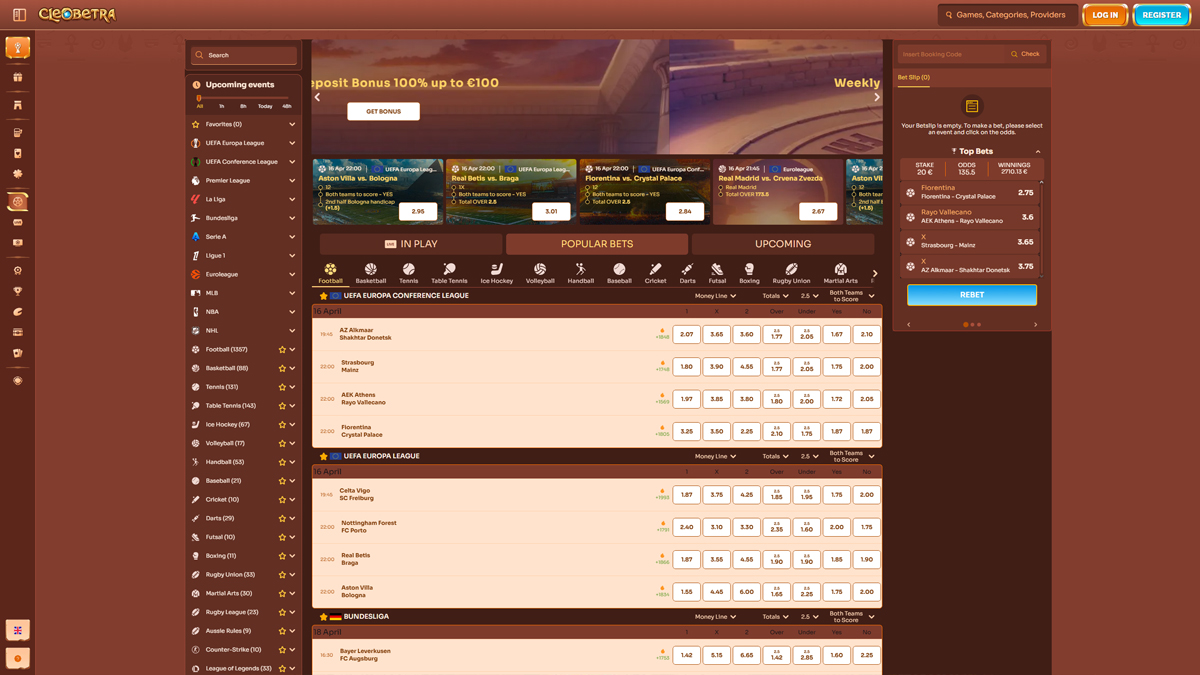Toggle star on UEFA Europa Conference League header
The width and height of the screenshot is (1200, 675).
(323, 296)
